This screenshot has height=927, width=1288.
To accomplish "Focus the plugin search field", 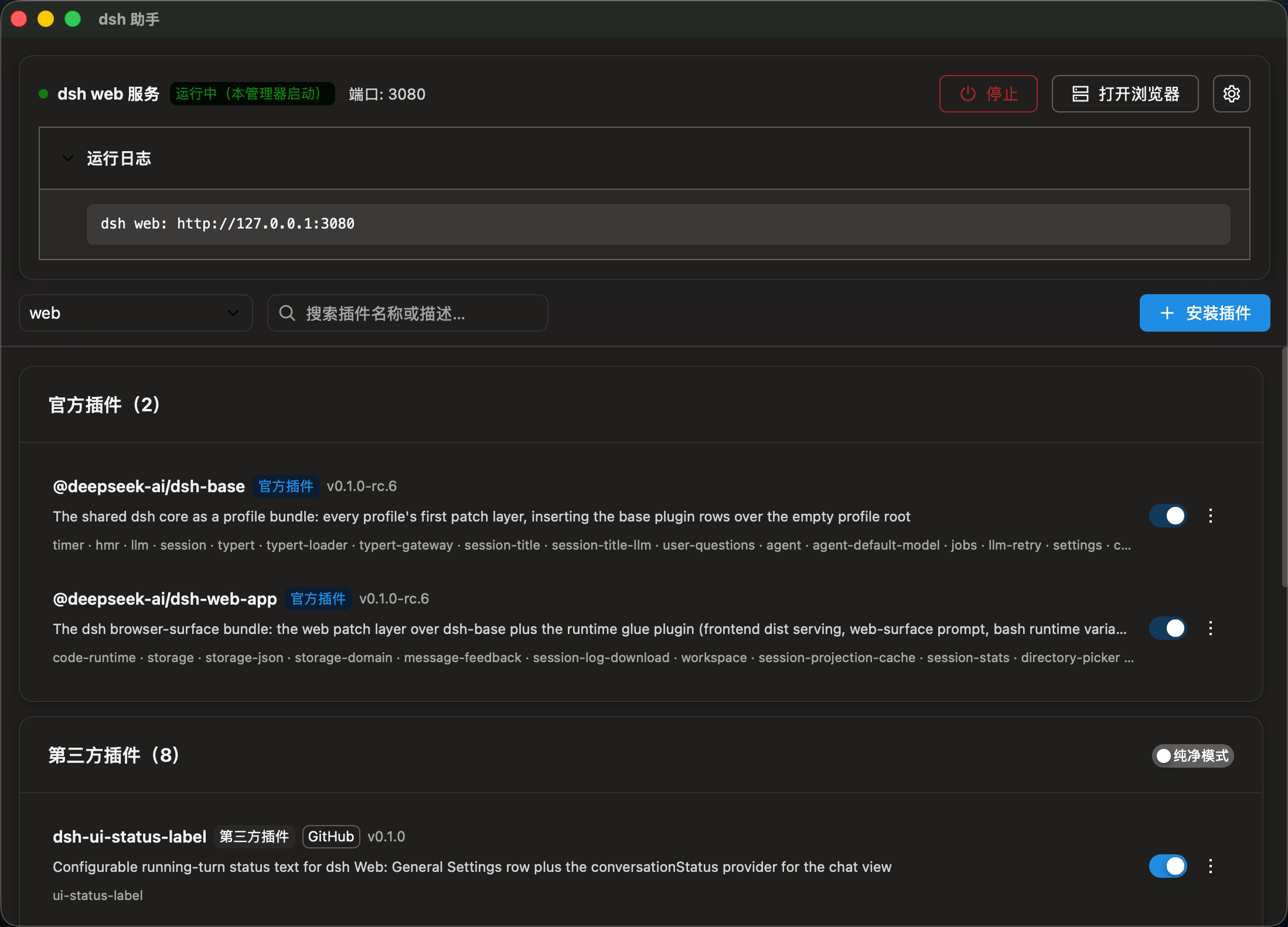I will (408, 313).
